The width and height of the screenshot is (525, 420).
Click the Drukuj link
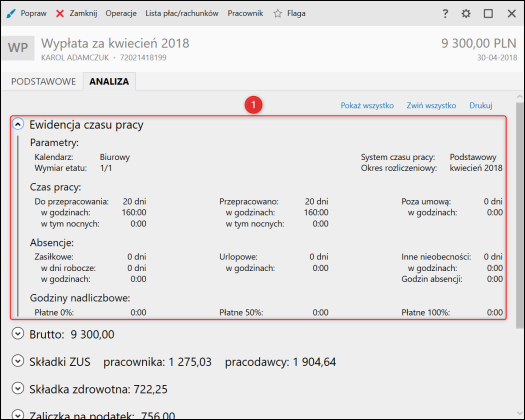(481, 106)
